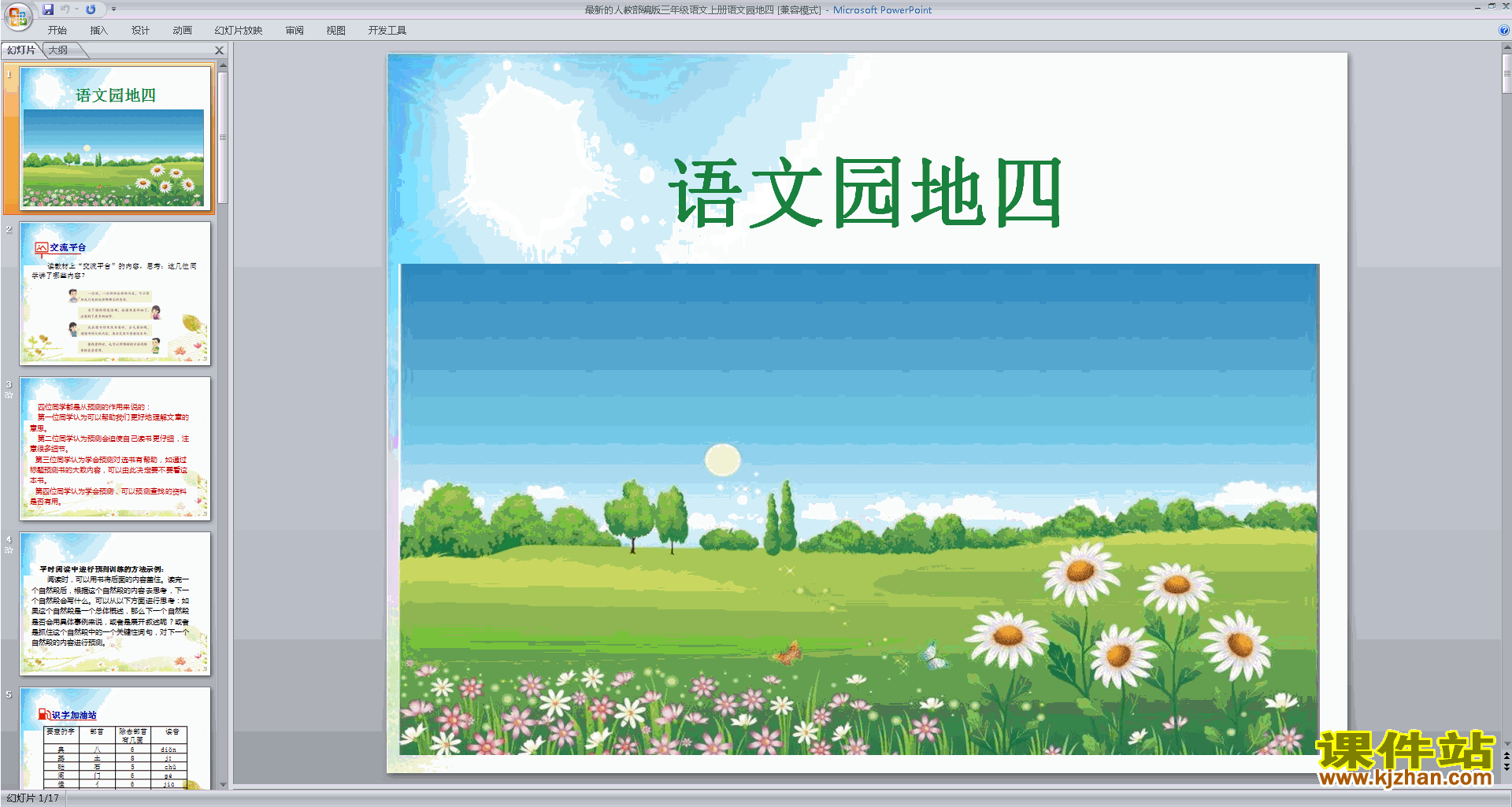The image size is (1512, 807).
Task: Click the status bar text 幻灯片 1/17
Action: [32, 798]
